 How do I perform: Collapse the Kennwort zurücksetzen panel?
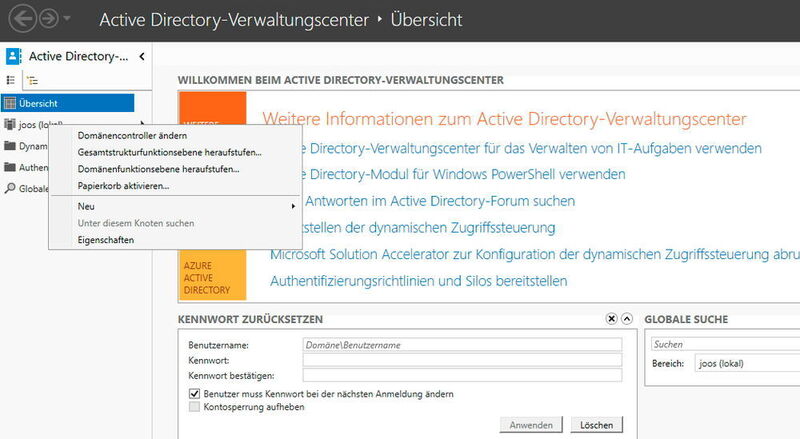[x=627, y=319]
